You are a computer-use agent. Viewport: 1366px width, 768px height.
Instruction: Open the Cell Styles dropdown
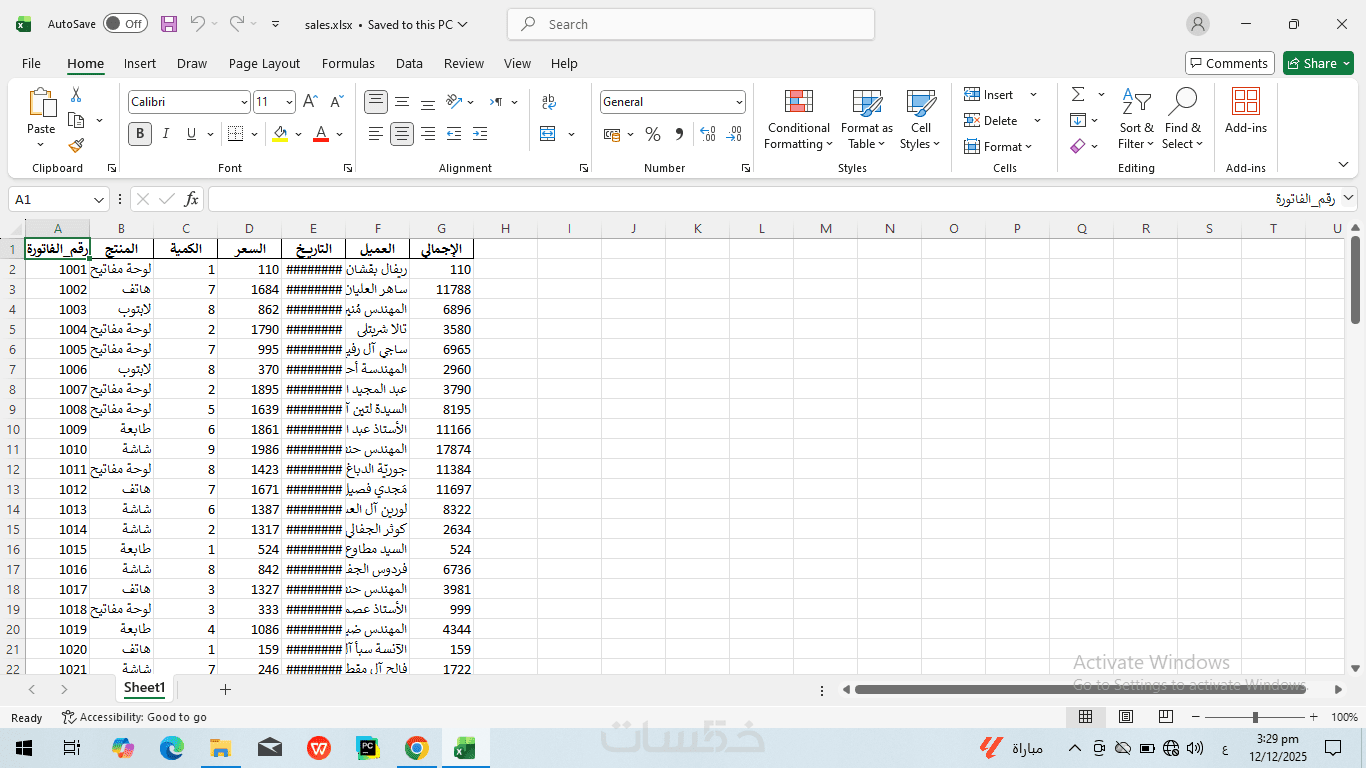click(x=920, y=120)
